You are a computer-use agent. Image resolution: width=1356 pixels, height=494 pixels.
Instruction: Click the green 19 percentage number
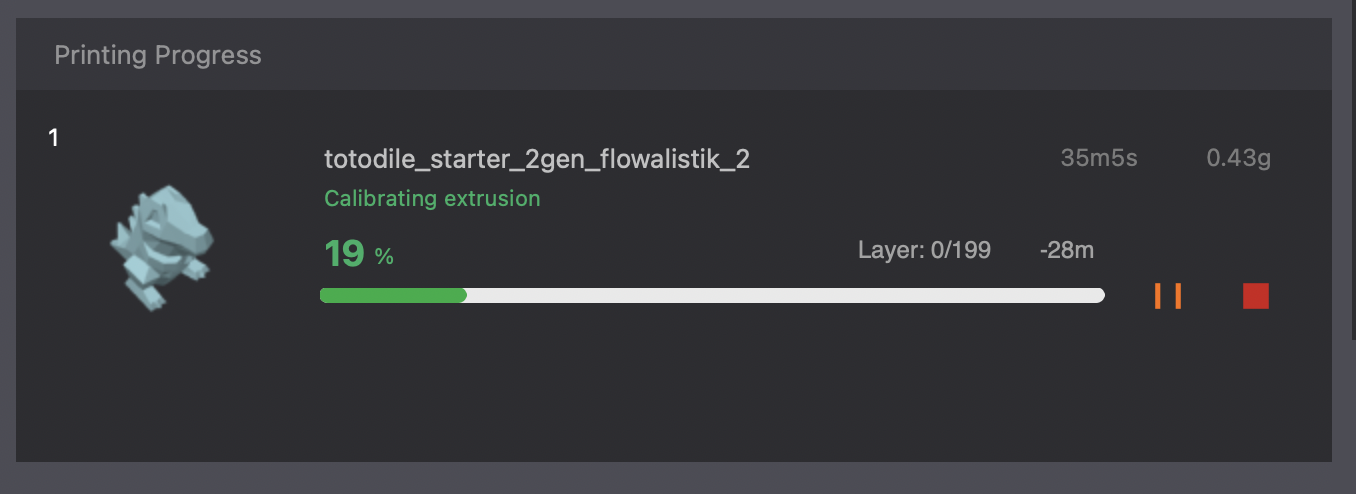344,254
